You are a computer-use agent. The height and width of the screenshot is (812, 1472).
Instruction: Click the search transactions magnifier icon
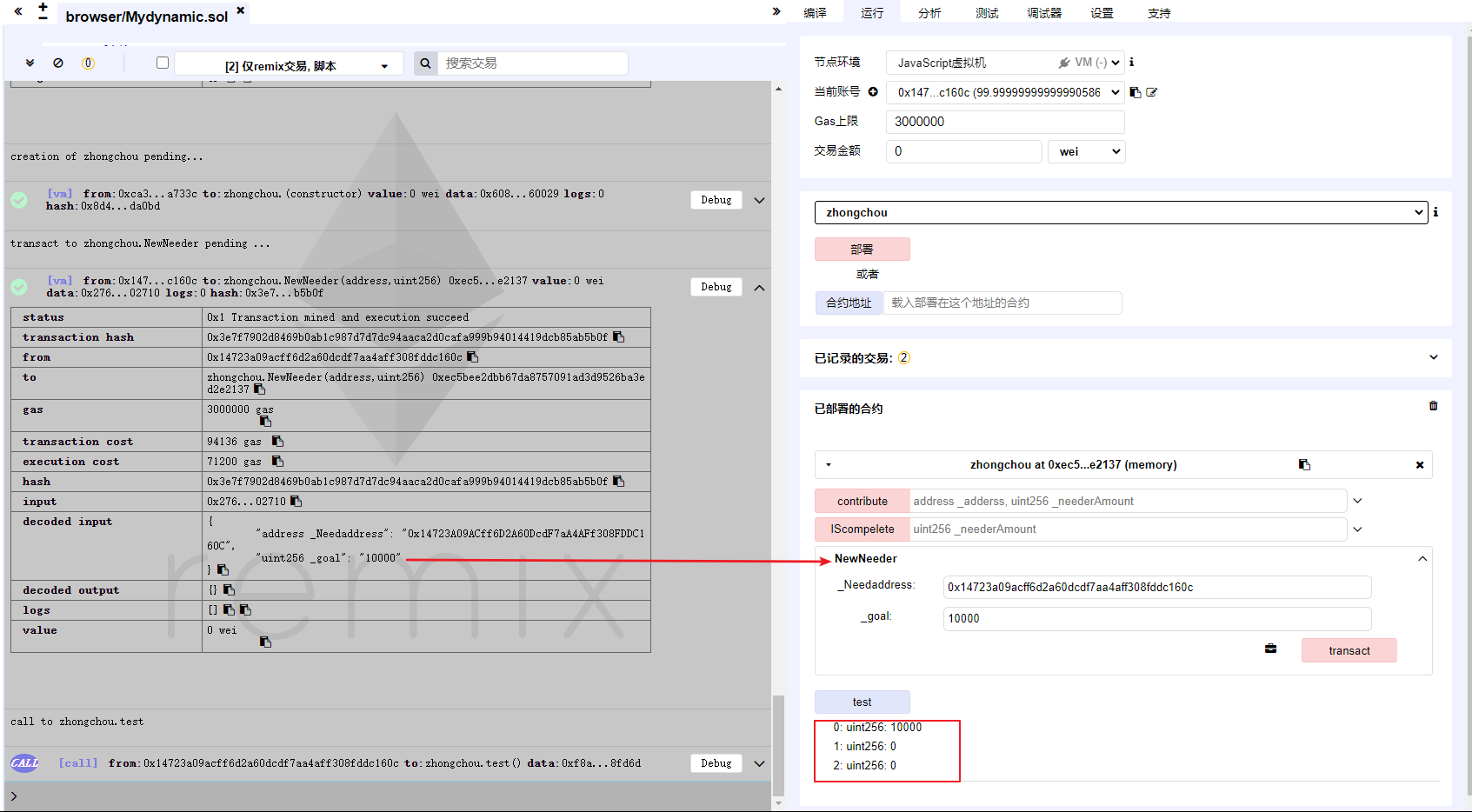point(425,63)
